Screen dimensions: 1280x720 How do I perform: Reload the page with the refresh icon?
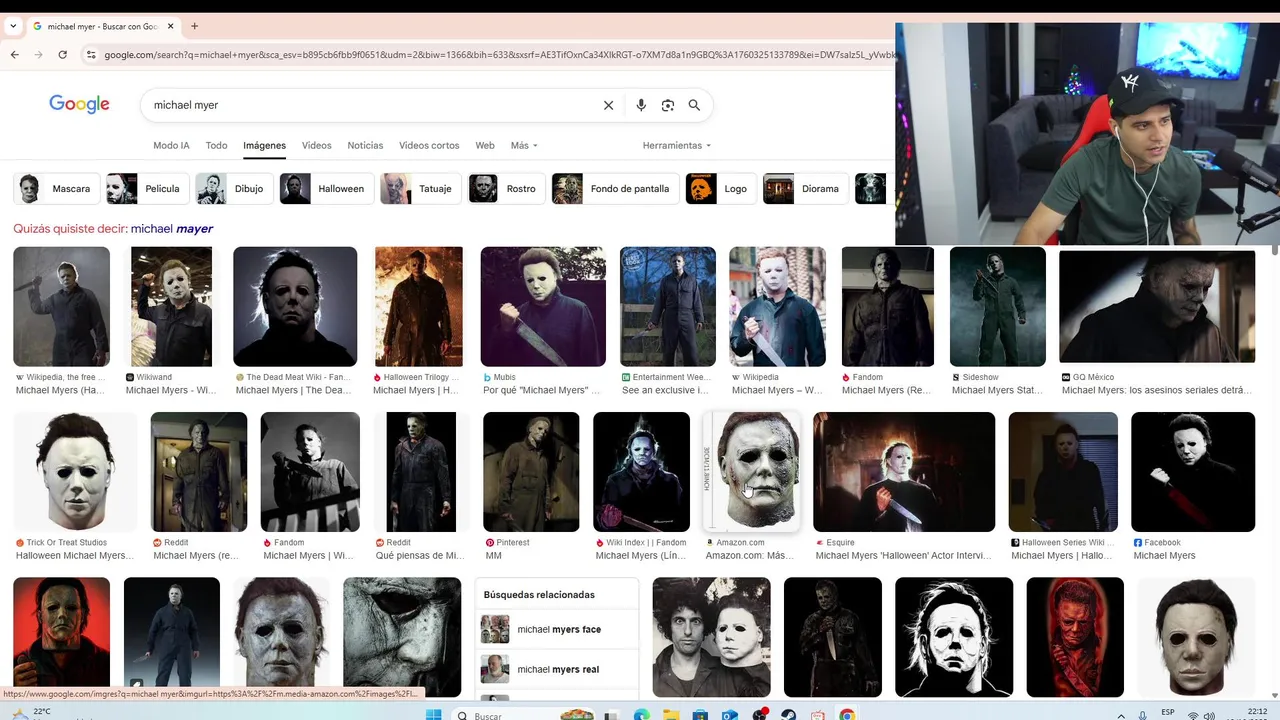point(62,54)
